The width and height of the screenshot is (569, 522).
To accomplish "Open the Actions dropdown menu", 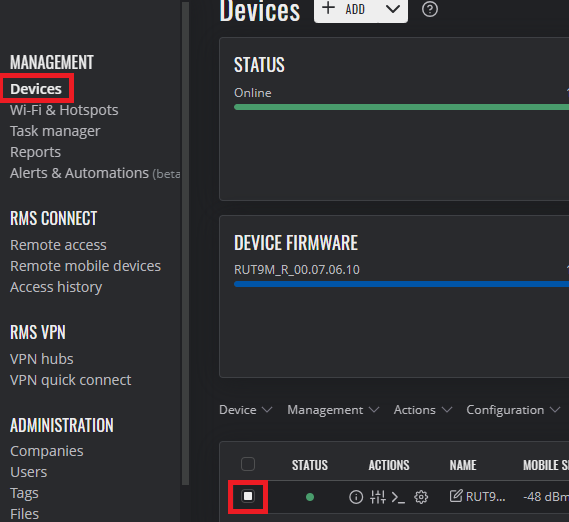I will 423,410.
